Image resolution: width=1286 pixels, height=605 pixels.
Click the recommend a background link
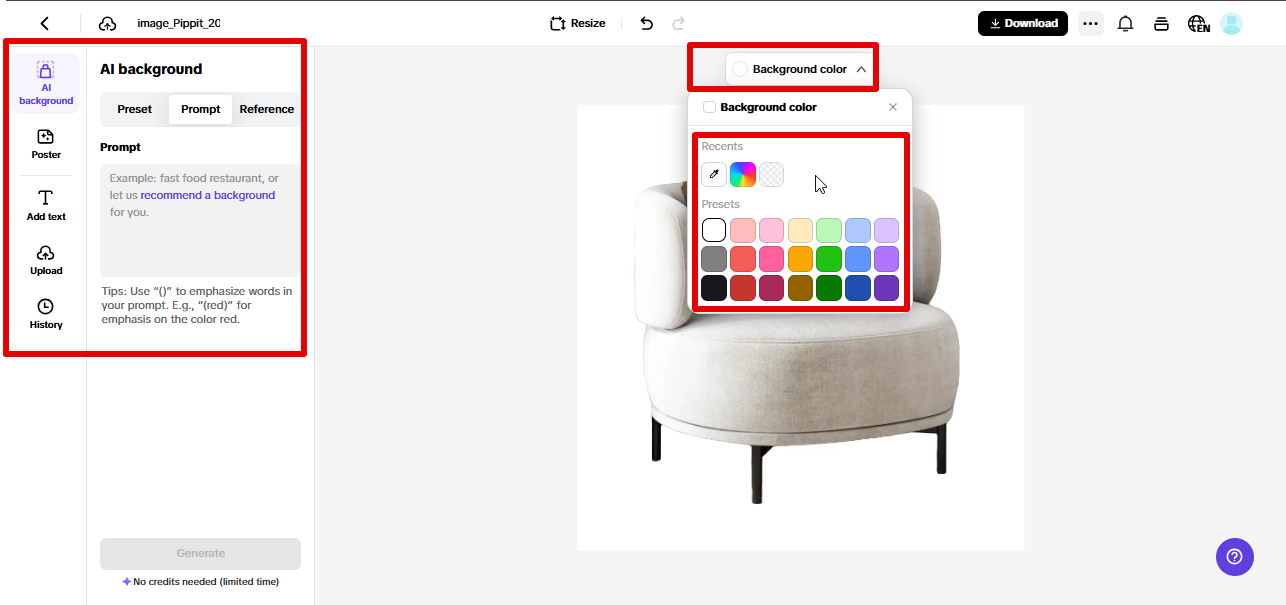[x=207, y=195]
